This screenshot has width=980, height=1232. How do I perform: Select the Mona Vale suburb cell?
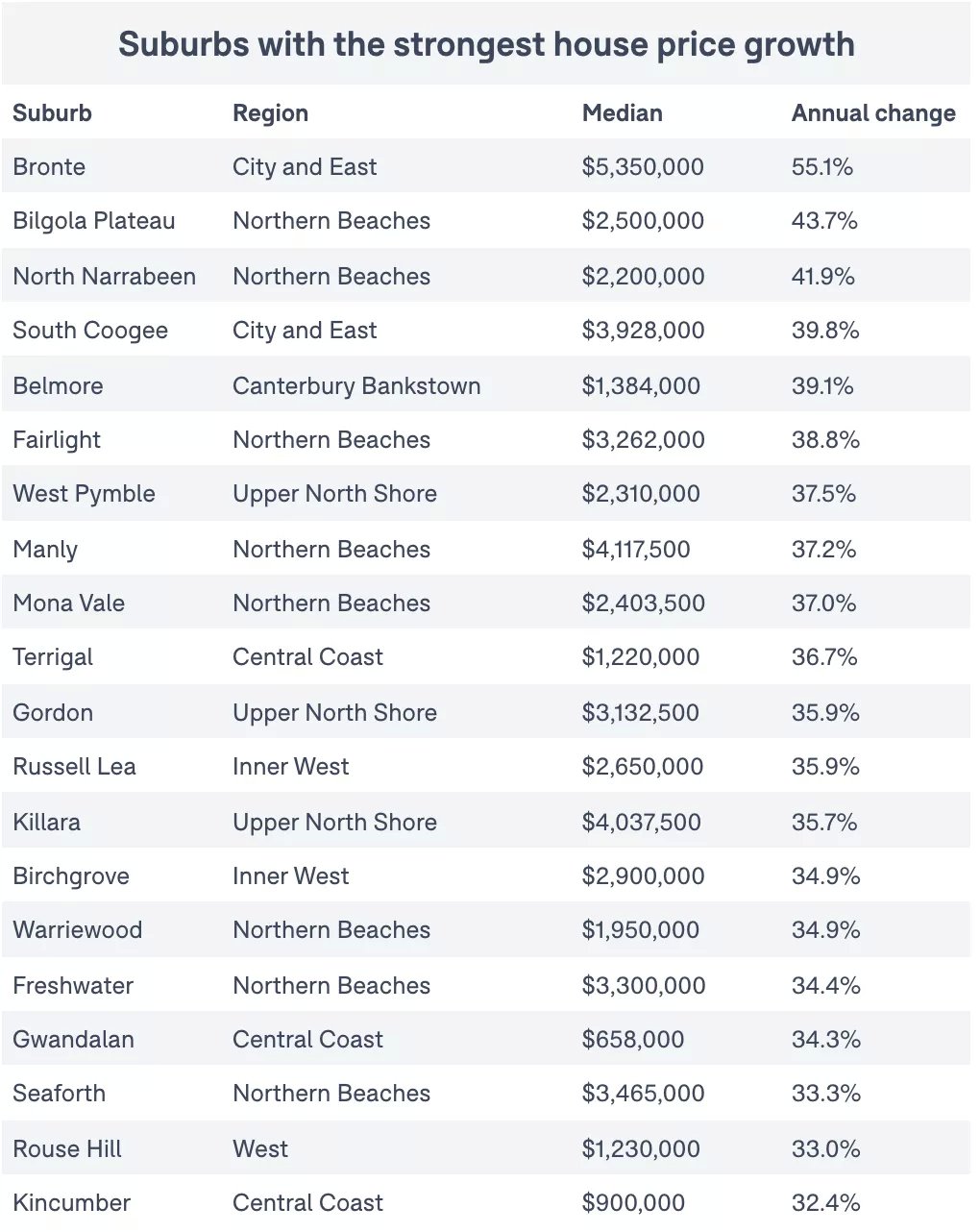coord(69,604)
